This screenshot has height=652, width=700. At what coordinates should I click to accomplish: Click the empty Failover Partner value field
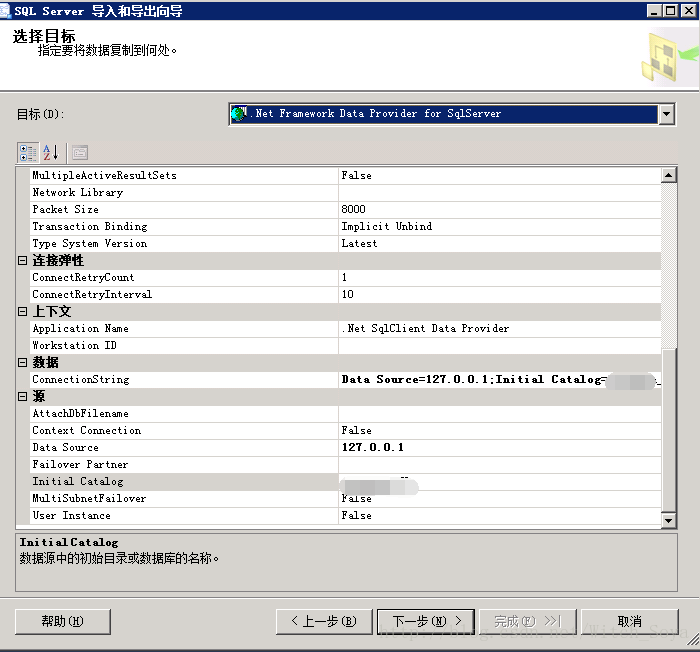coord(500,464)
